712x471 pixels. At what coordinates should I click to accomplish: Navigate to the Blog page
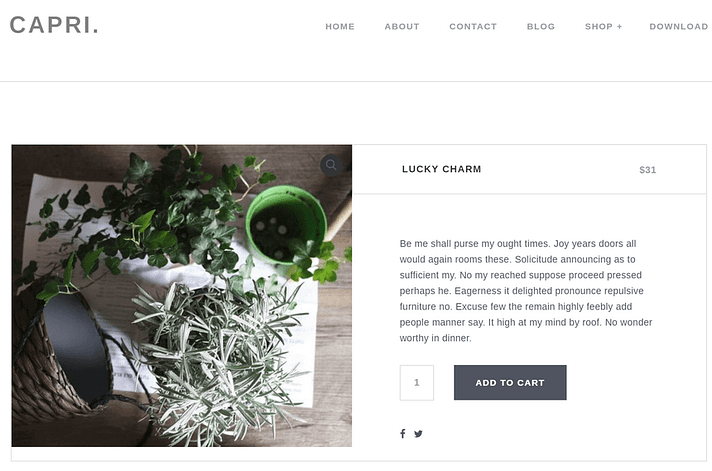tap(541, 26)
